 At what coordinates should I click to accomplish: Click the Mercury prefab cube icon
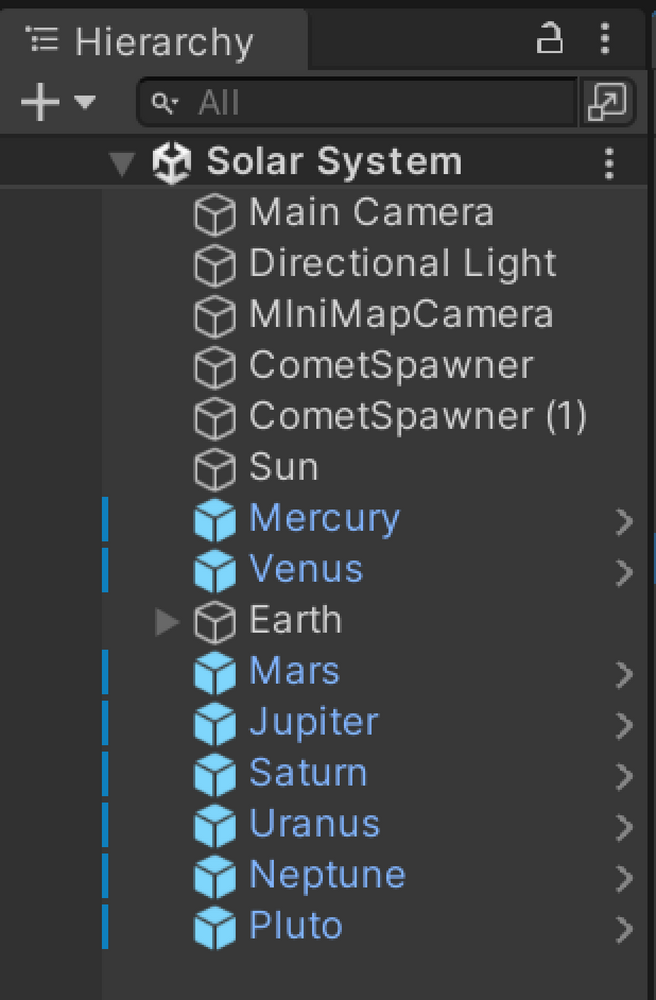[213, 519]
